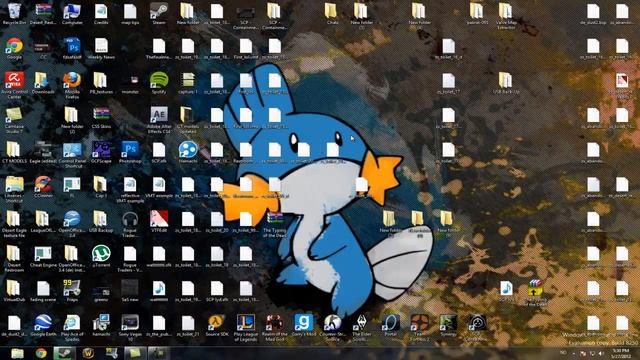Open Adobe After Effects shortcut
The image size is (640, 360).
tap(159, 120)
